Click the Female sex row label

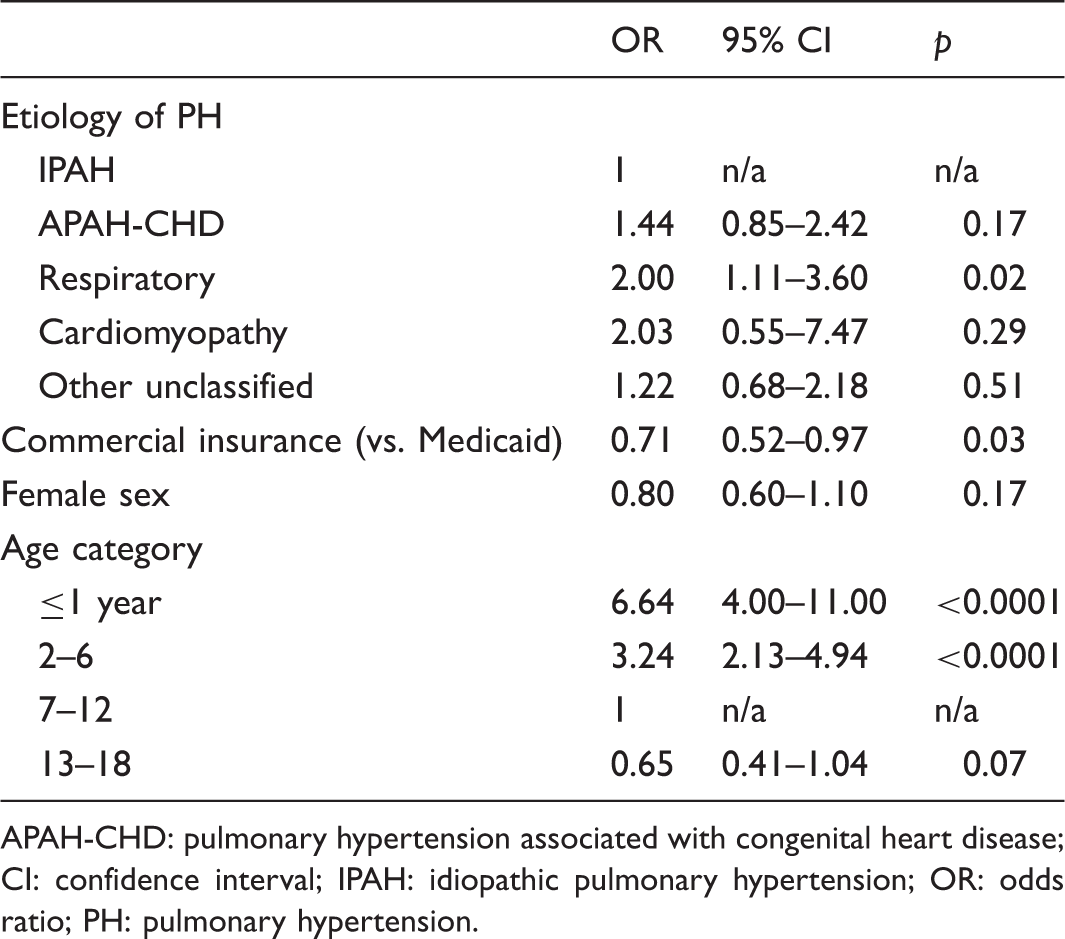click(x=85, y=494)
